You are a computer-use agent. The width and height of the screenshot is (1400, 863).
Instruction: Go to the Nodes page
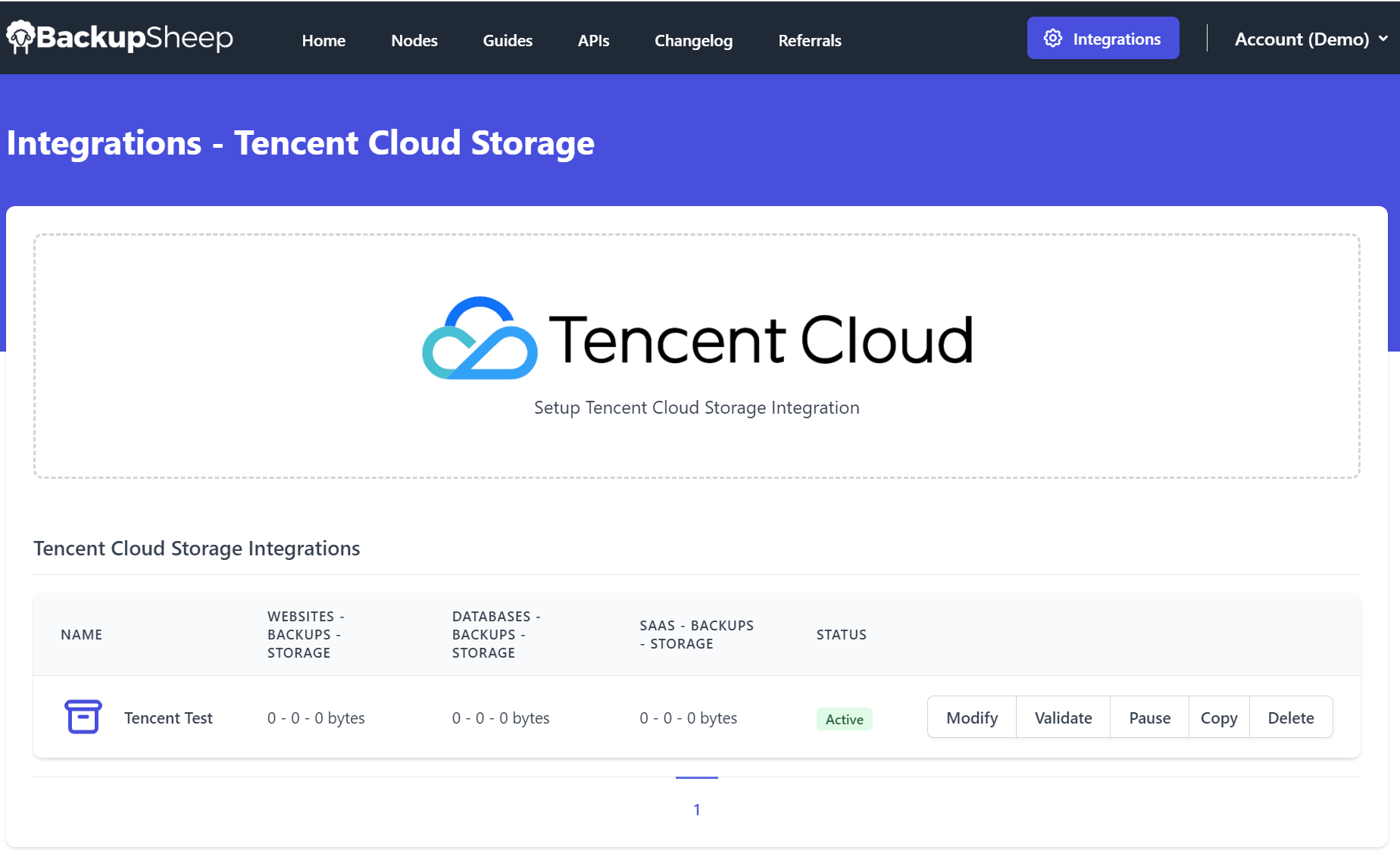(414, 41)
